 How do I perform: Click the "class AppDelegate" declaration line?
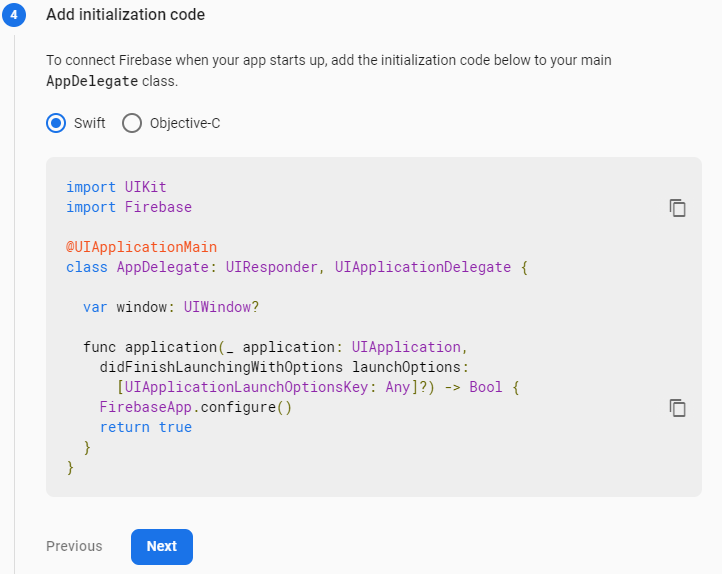click(297, 267)
